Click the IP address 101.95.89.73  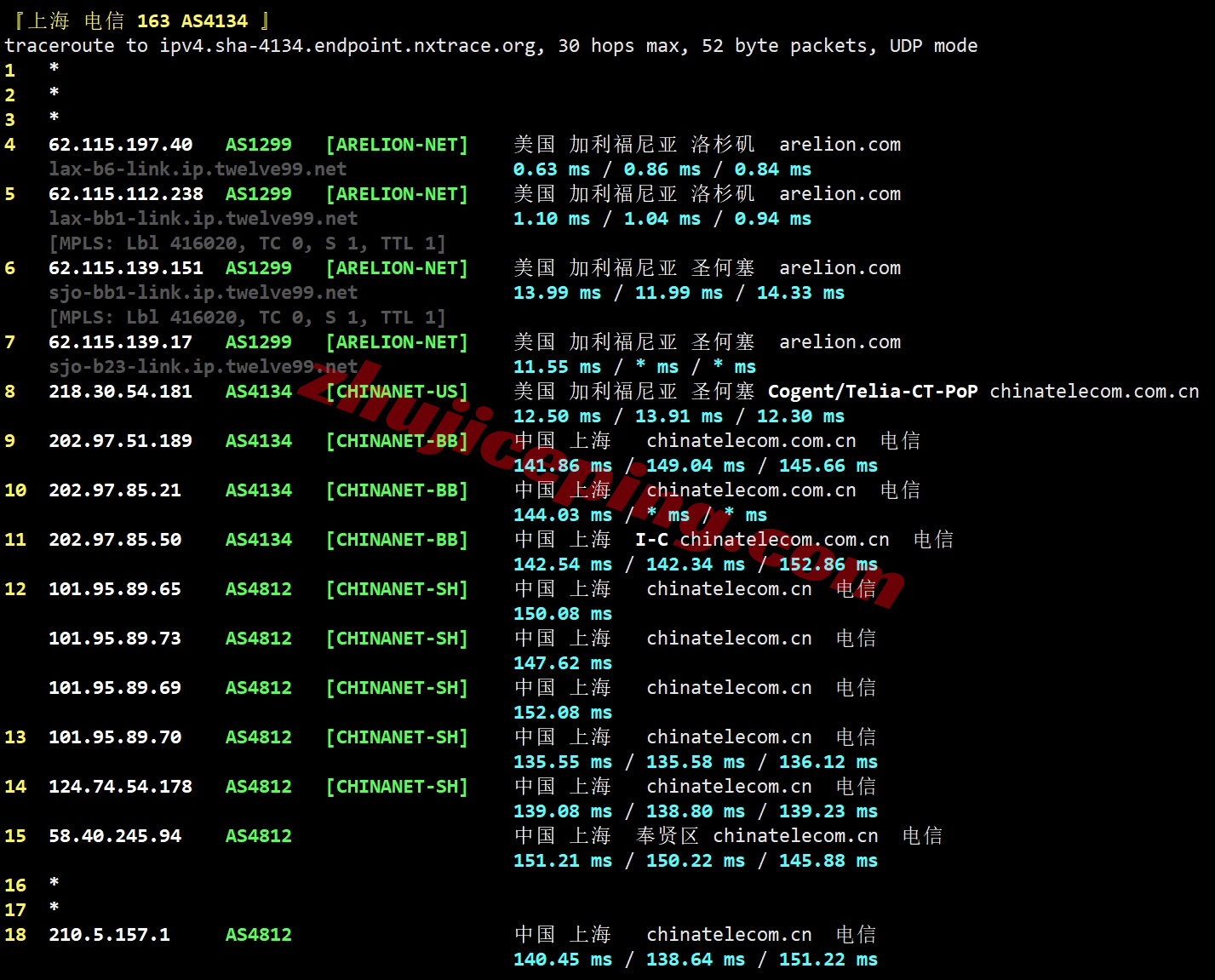click(x=115, y=639)
